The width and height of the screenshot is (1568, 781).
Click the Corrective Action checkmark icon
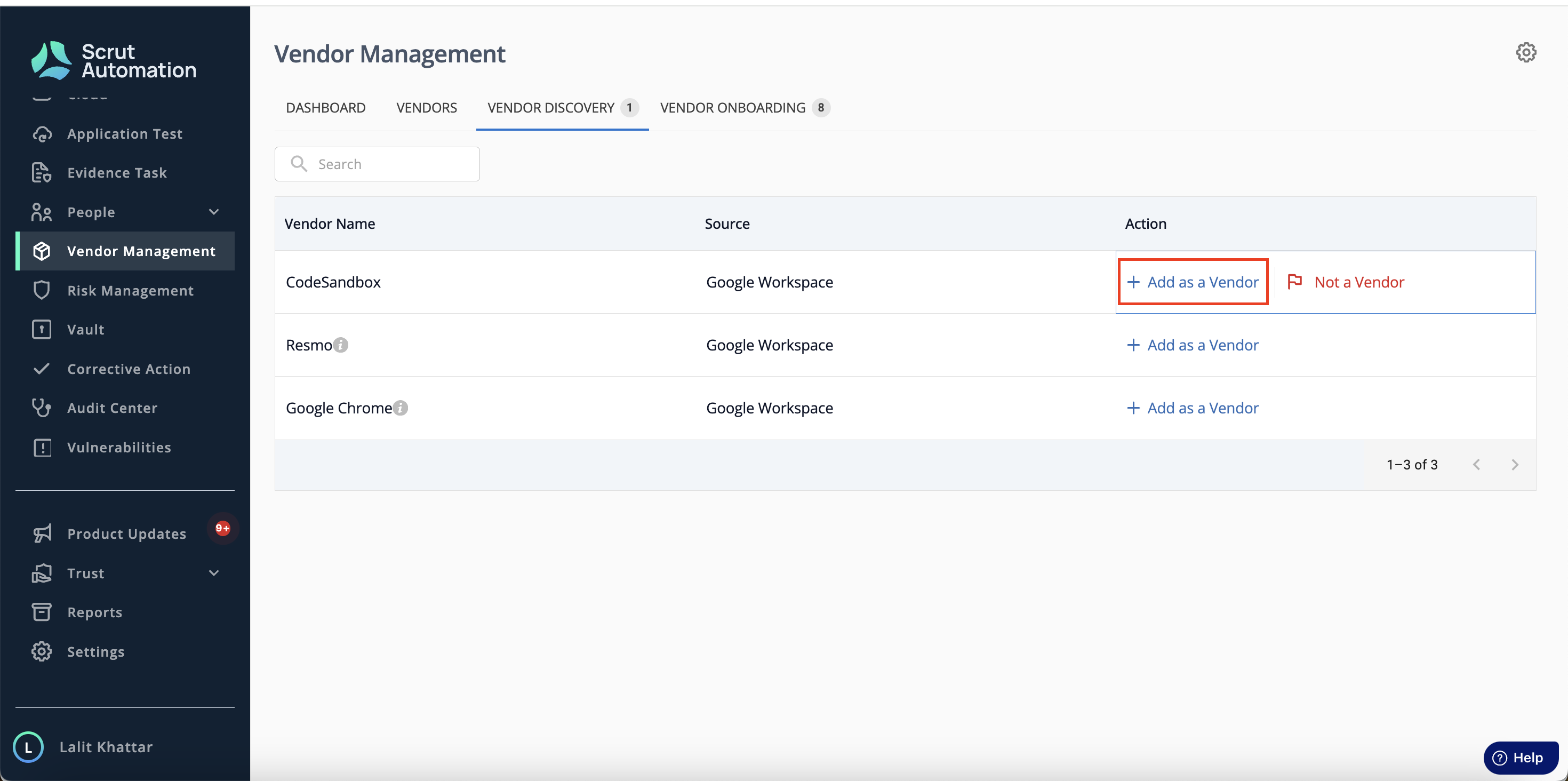(42, 369)
